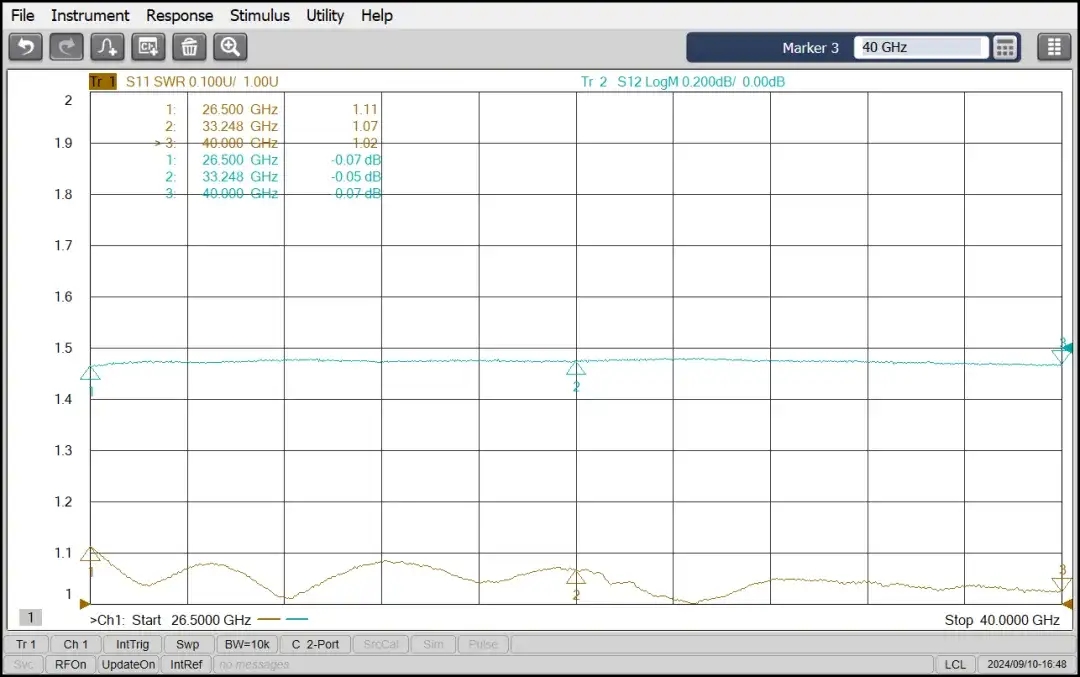Viewport: 1080px width, 677px height.
Task: Click S11 SWR trace title text
Action: (202, 81)
